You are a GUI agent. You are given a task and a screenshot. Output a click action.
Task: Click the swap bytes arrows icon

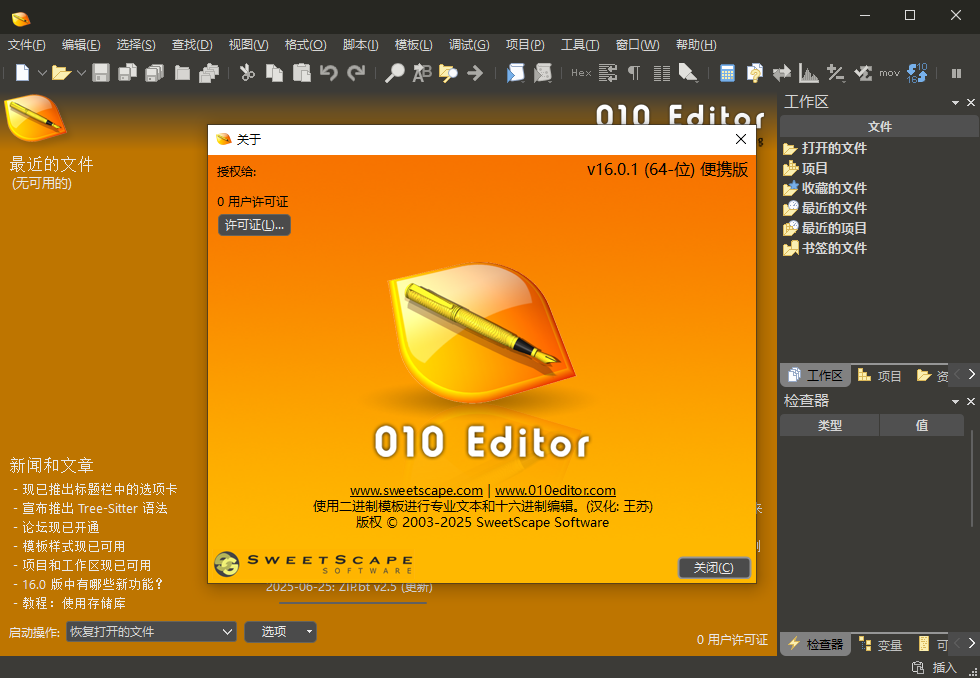tap(781, 72)
